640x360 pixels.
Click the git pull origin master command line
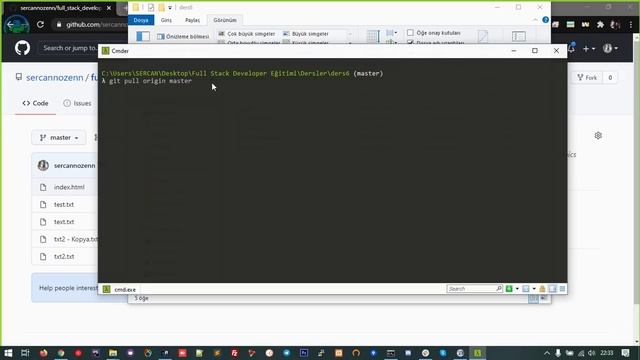coord(147,81)
